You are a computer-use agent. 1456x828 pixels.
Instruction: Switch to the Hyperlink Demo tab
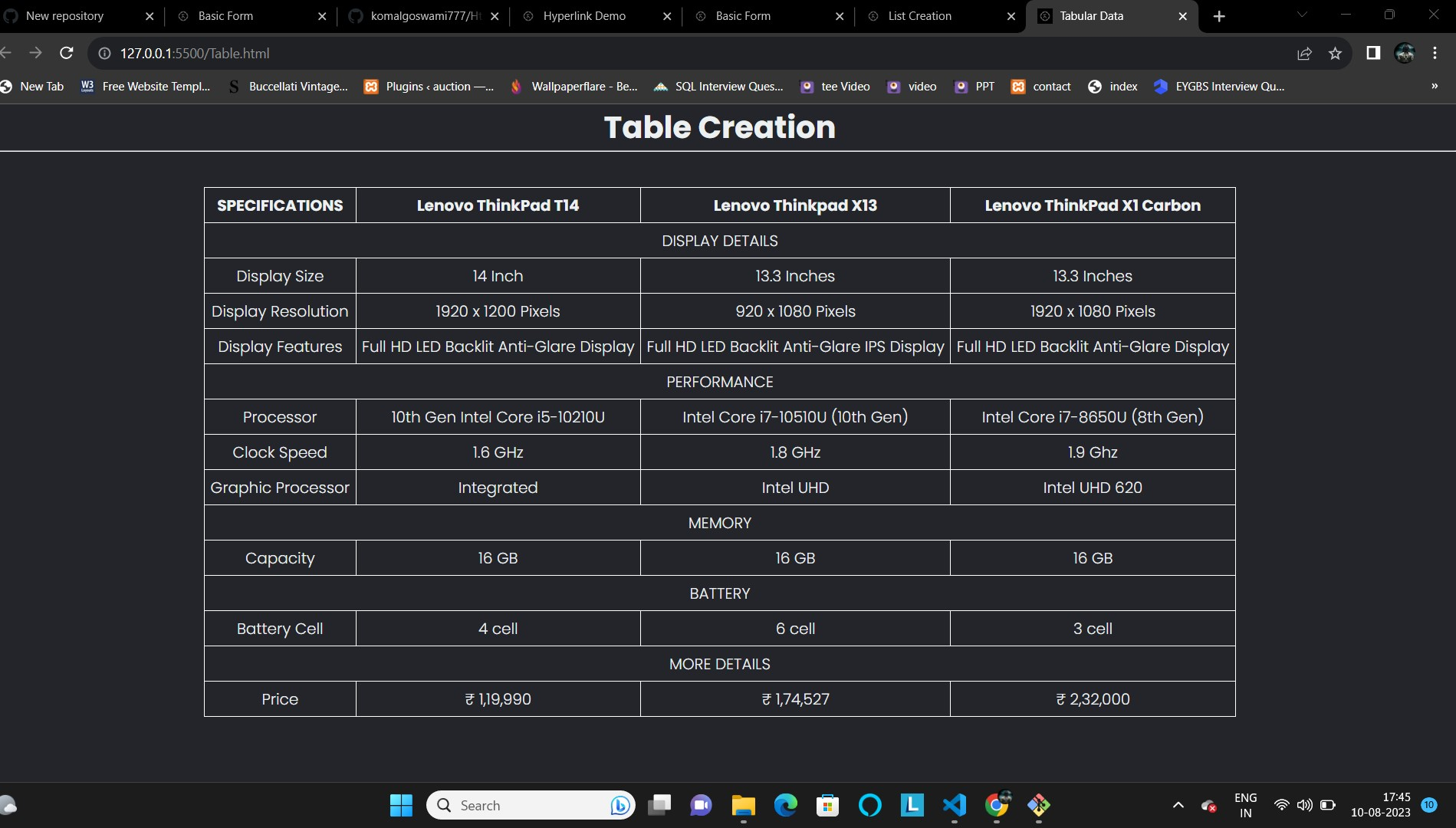click(x=584, y=15)
